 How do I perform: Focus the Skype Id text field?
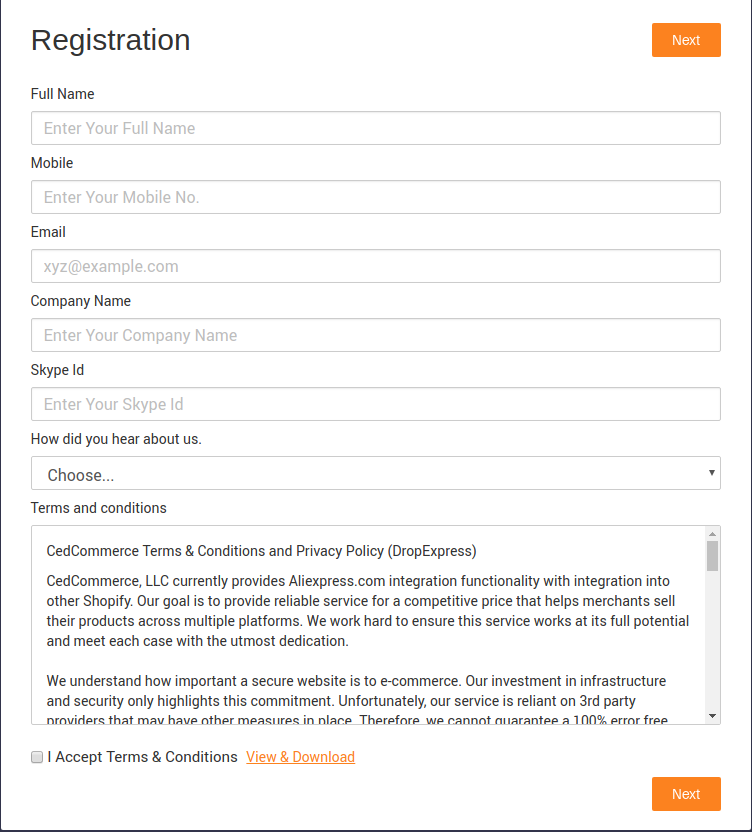(x=375, y=404)
